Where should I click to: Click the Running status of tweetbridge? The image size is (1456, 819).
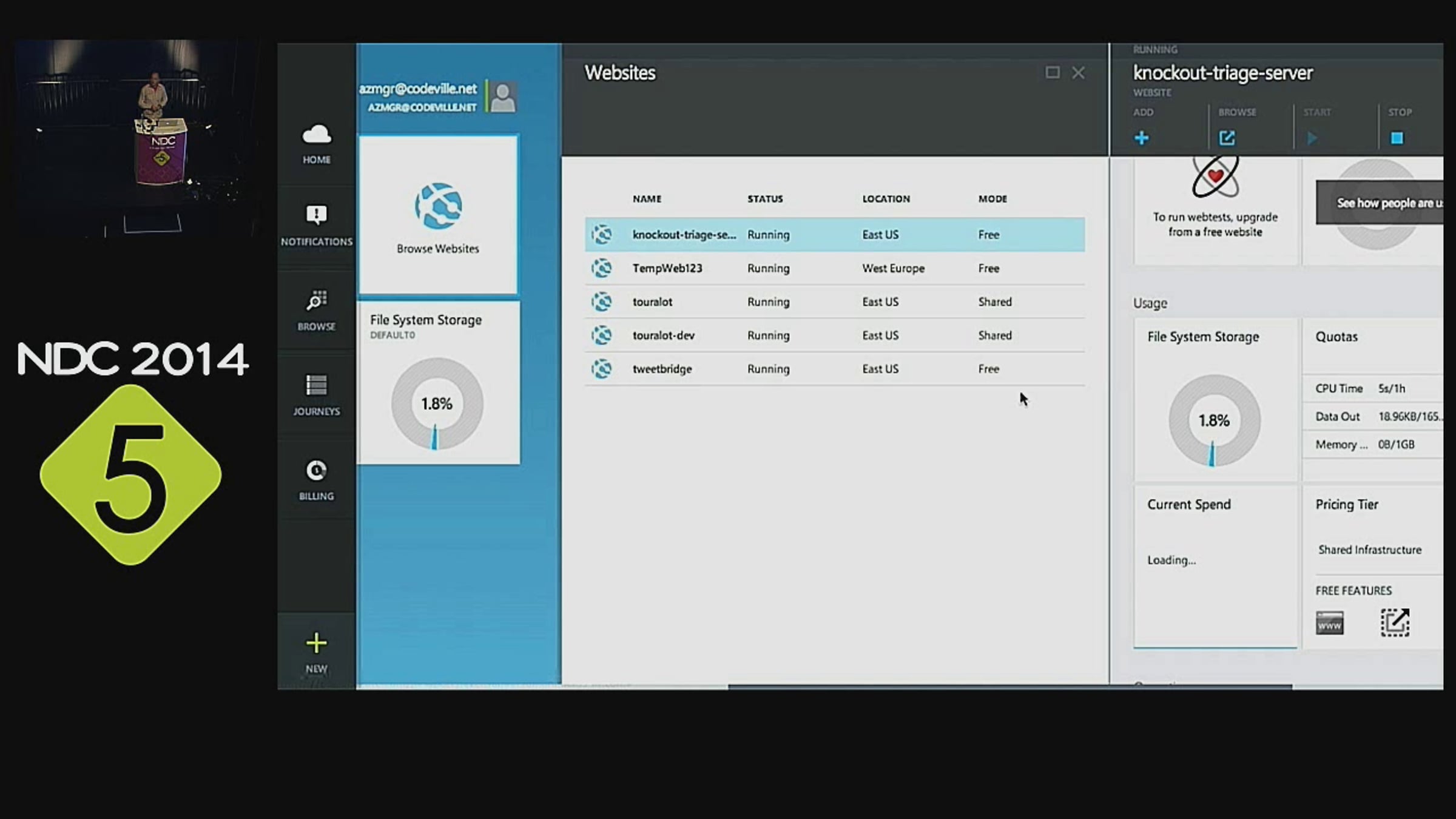(768, 369)
